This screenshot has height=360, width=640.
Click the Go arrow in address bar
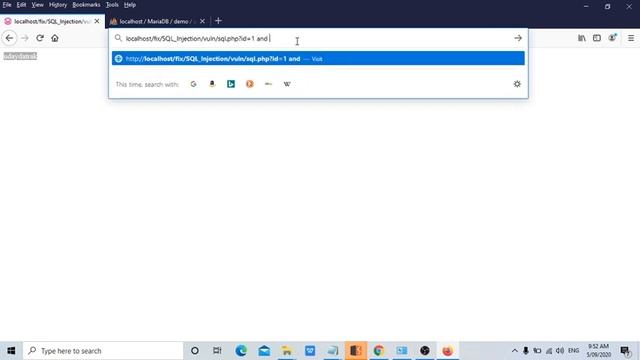click(x=518, y=38)
